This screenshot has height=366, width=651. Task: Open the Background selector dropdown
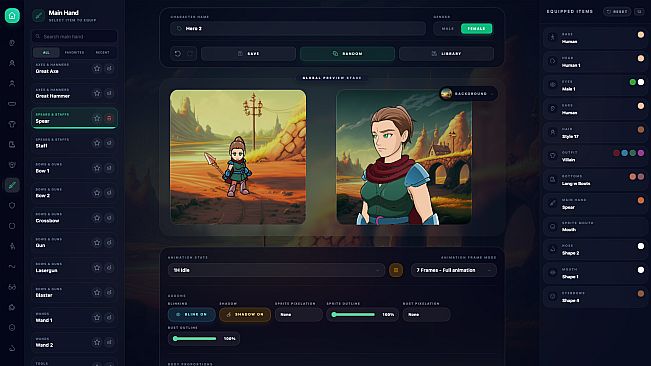click(468, 94)
